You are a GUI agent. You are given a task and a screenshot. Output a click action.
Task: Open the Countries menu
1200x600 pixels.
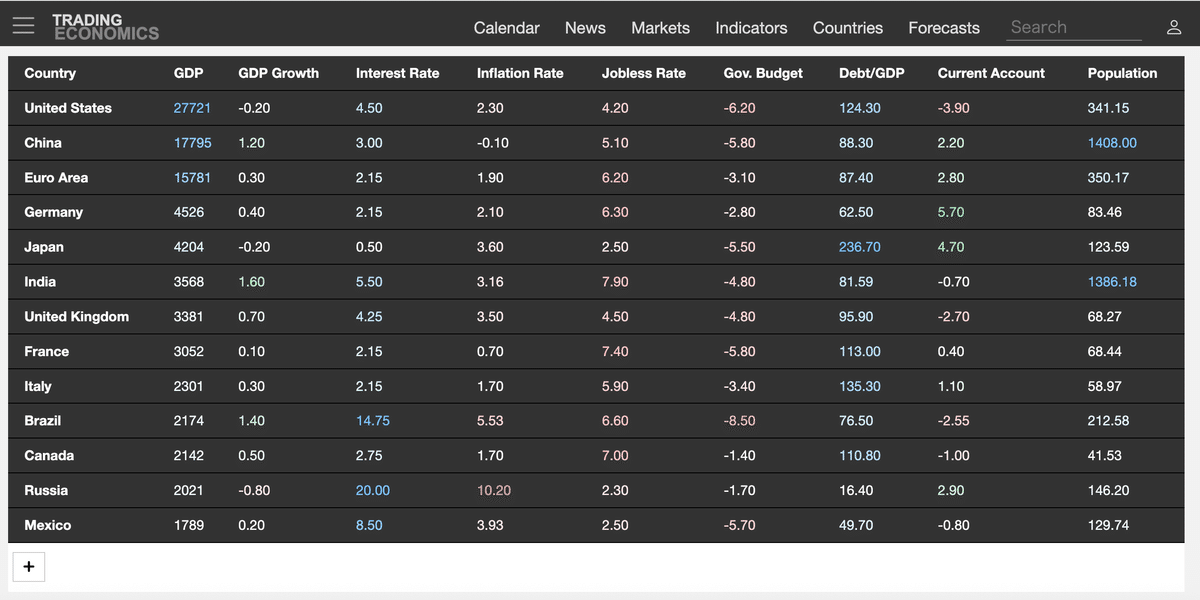pyautogui.click(x=847, y=28)
